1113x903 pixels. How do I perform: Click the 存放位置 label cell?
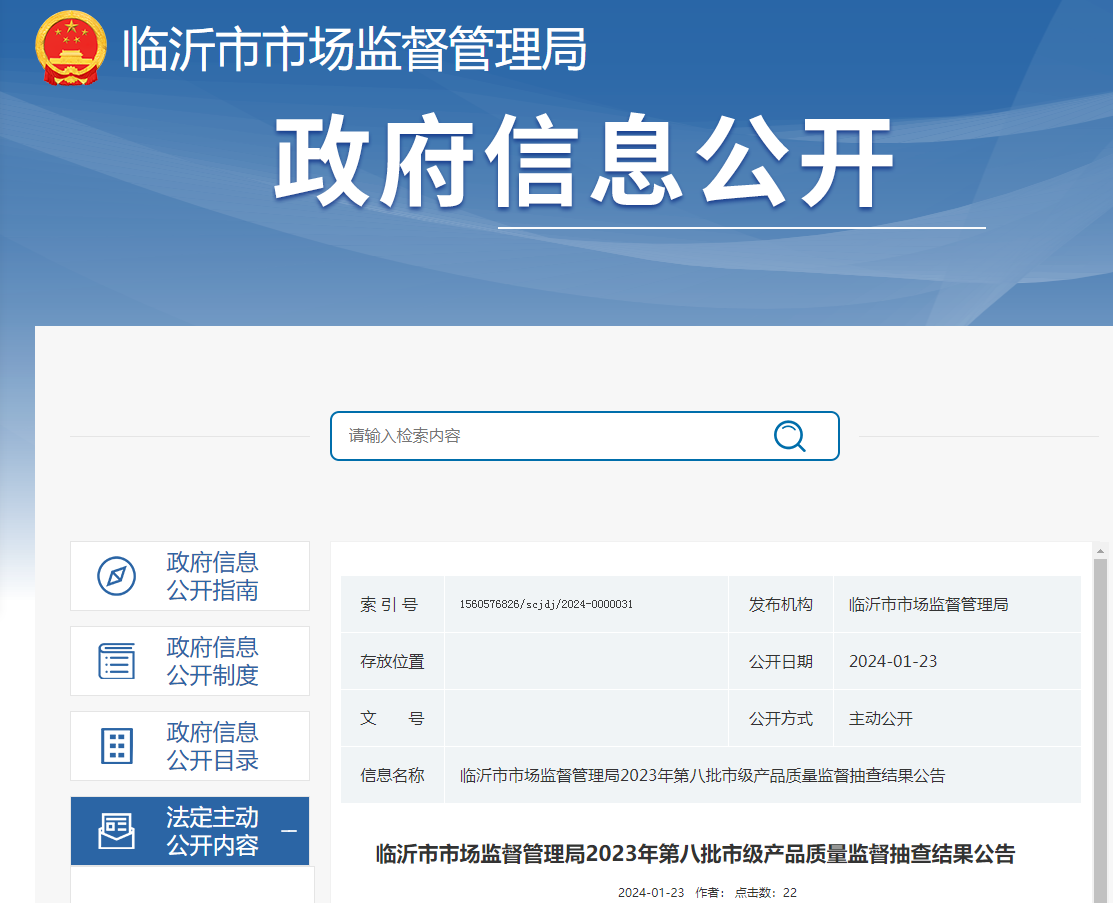pos(393,661)
